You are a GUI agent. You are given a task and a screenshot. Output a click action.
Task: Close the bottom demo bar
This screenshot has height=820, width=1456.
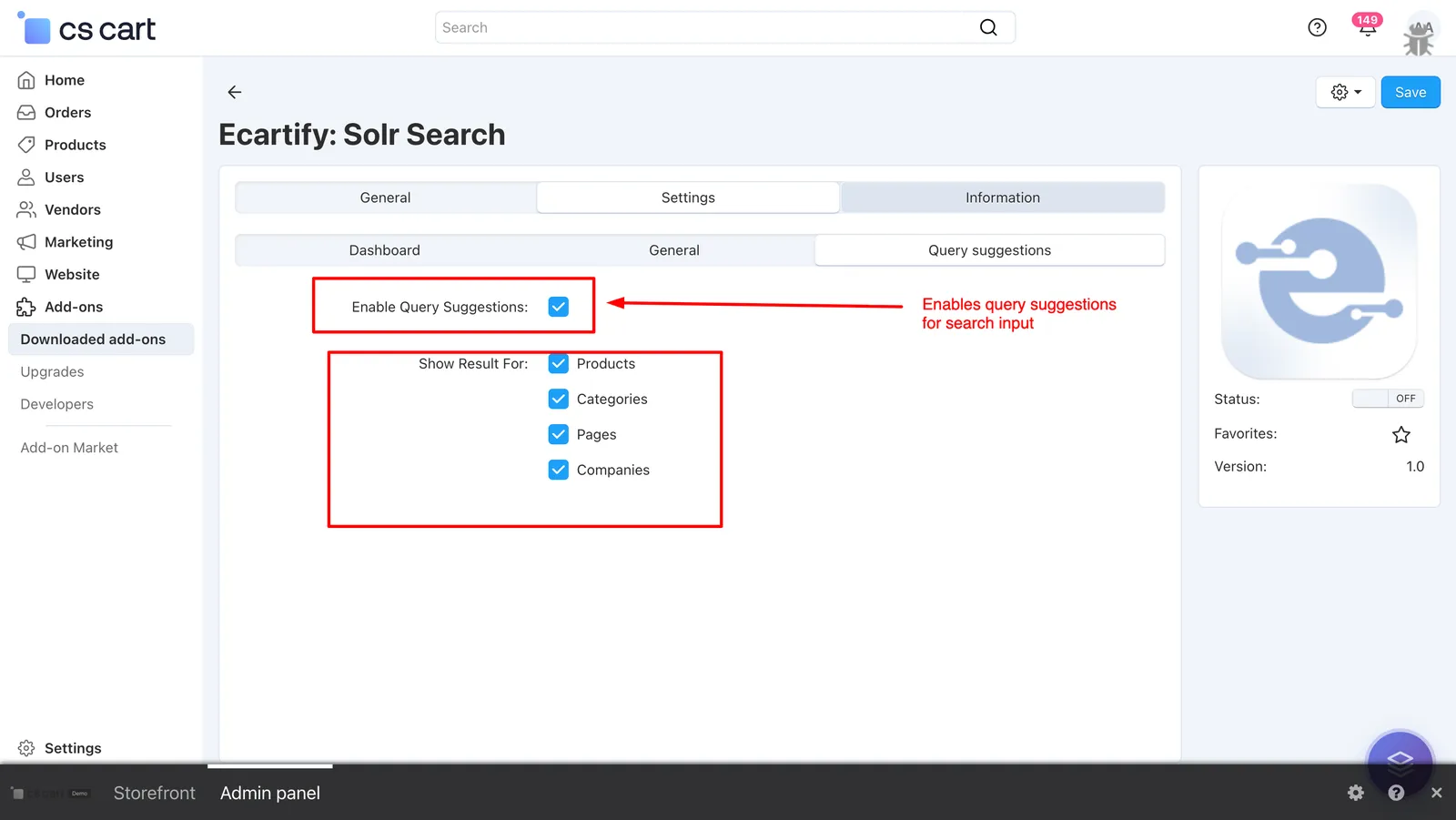(1436, 793)
